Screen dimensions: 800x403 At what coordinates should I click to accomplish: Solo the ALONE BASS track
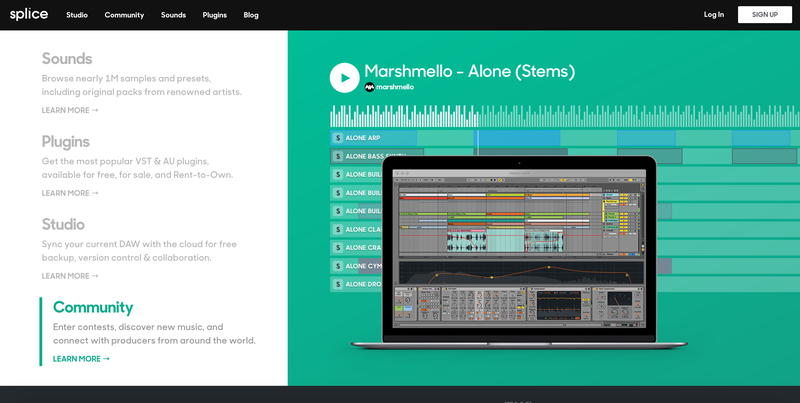[338, 156]
